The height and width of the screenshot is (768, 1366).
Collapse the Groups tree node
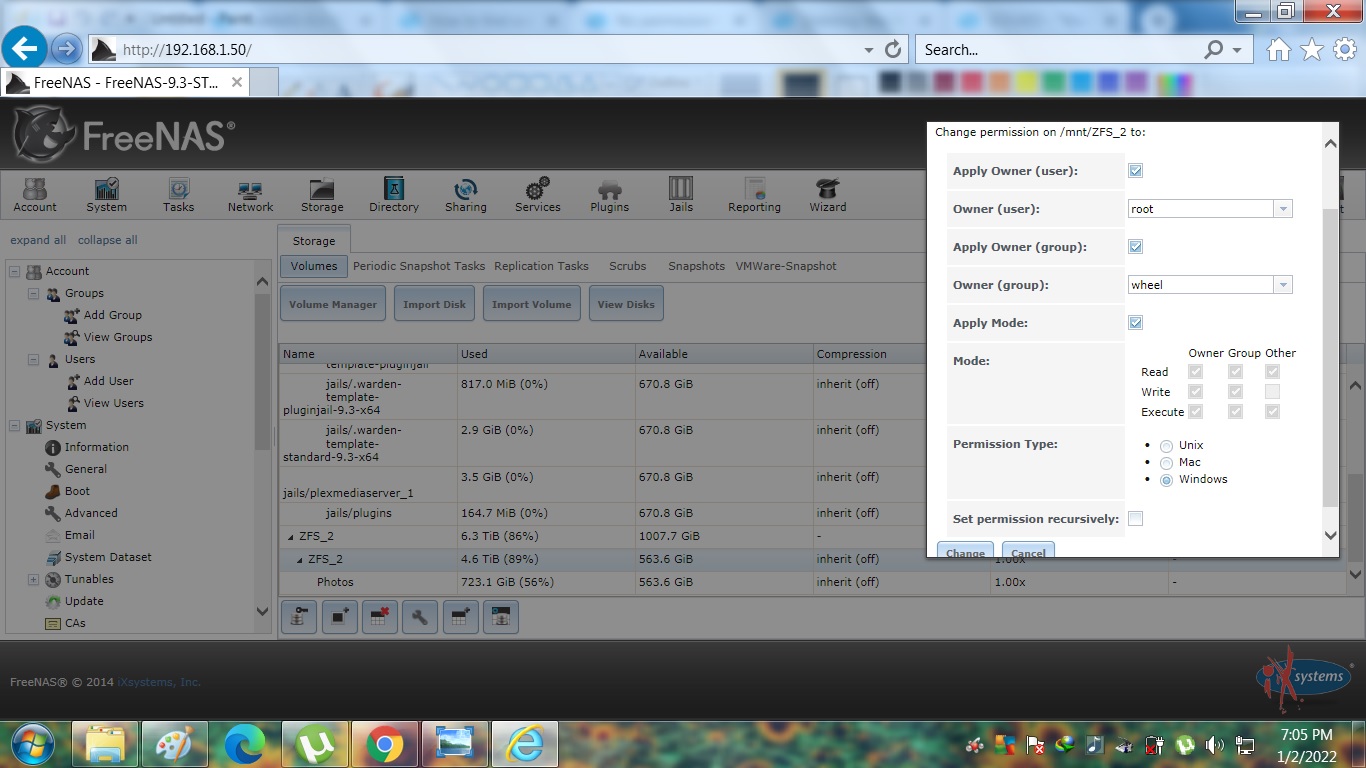(x=33, y=293)
